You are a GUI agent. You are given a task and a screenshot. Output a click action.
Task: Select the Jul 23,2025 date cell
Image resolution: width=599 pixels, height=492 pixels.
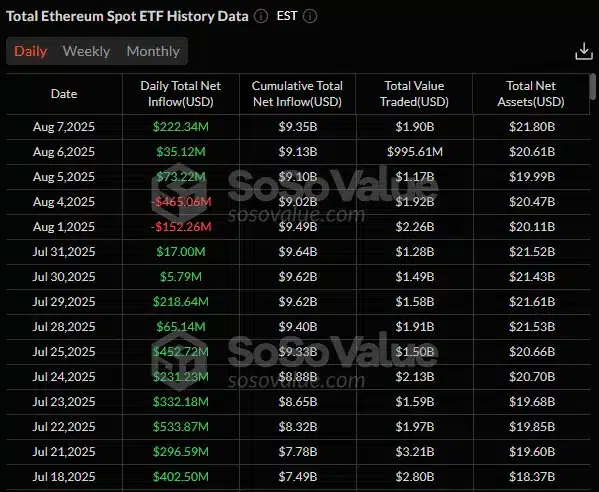point(64,402)
